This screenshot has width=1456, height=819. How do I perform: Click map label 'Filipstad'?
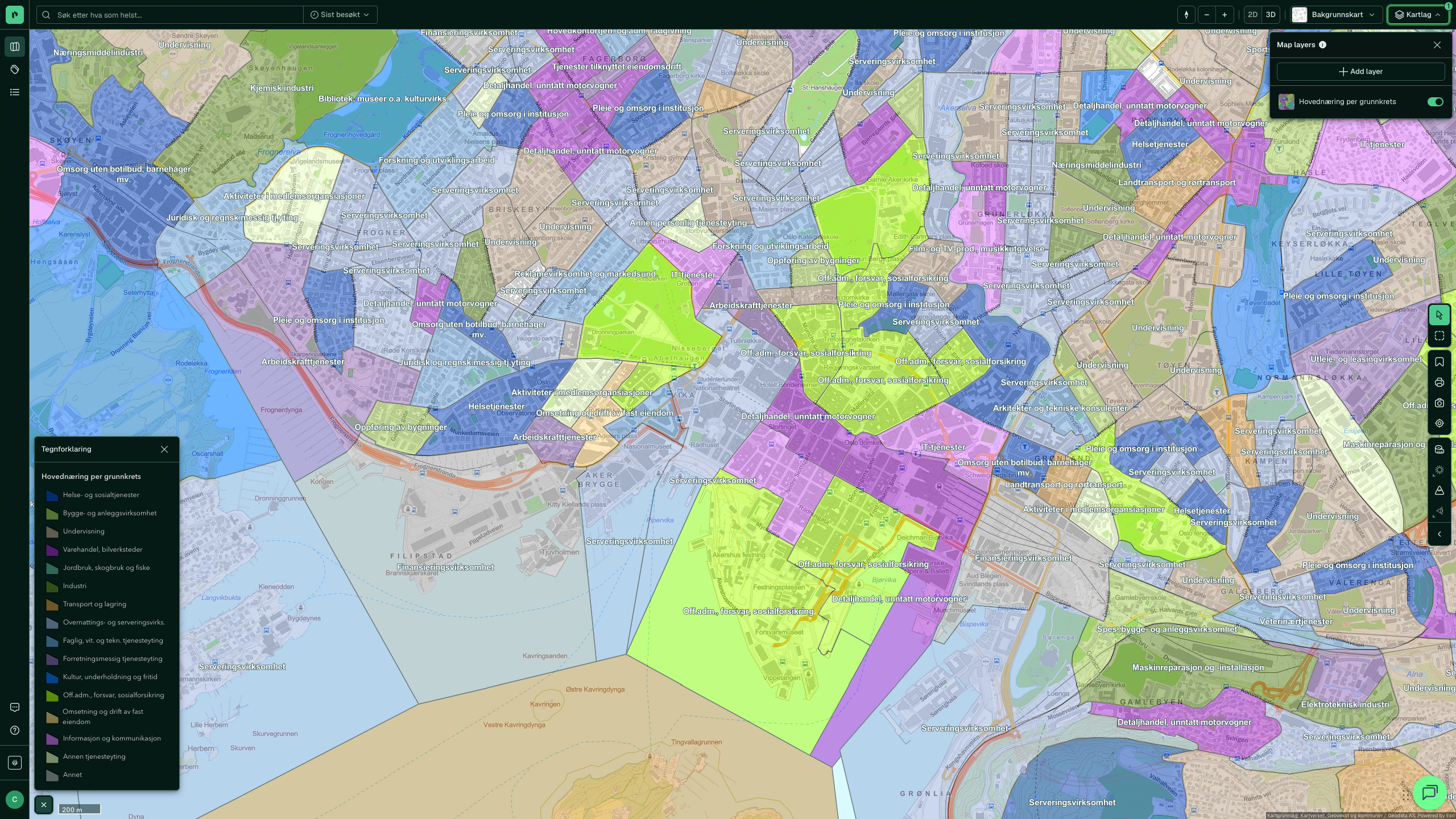tap(421, 556)
